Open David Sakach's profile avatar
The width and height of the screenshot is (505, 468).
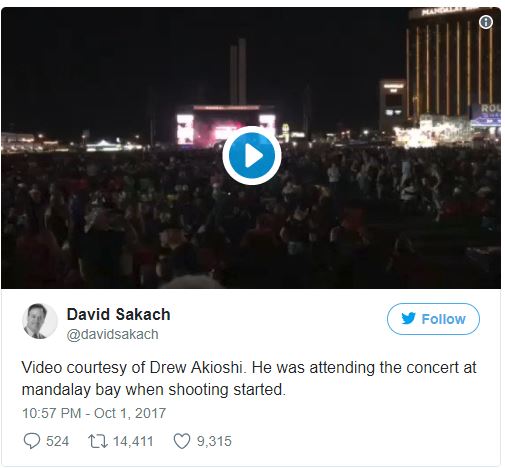40,321
